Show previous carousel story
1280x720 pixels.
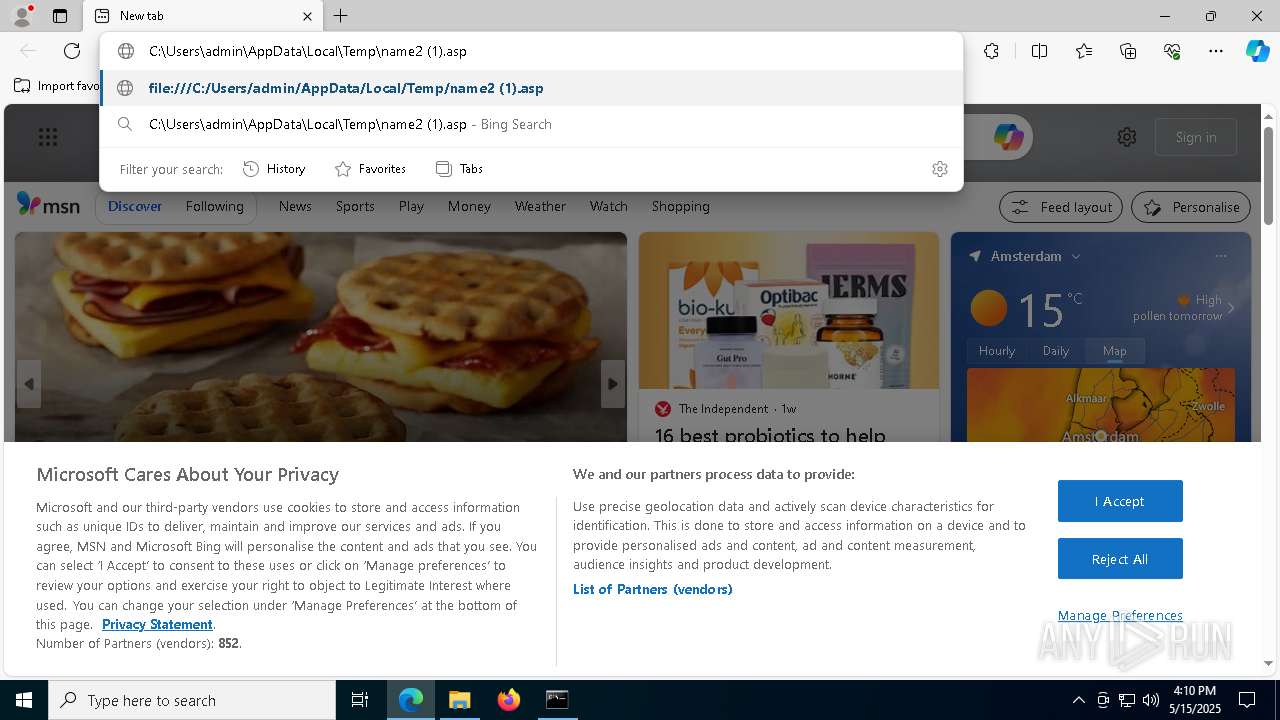(x=29, y=384)
